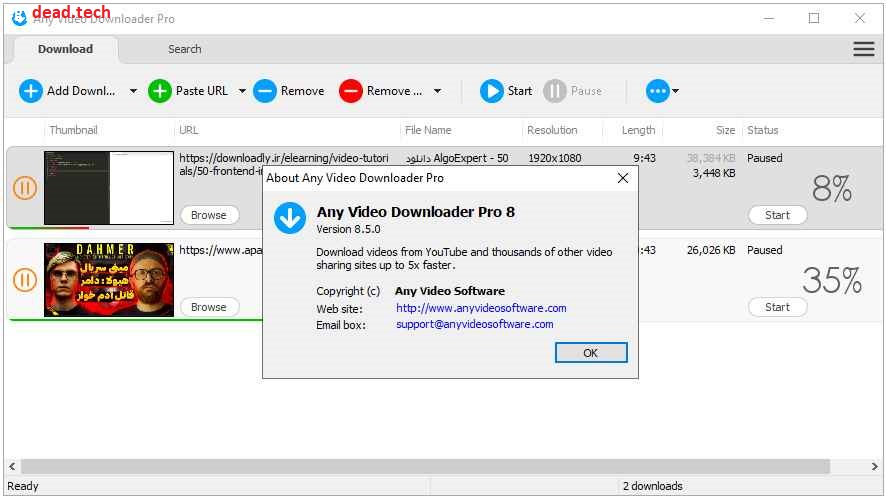Click the File Name column header
886x499 pixels.
tap(428, 130)
